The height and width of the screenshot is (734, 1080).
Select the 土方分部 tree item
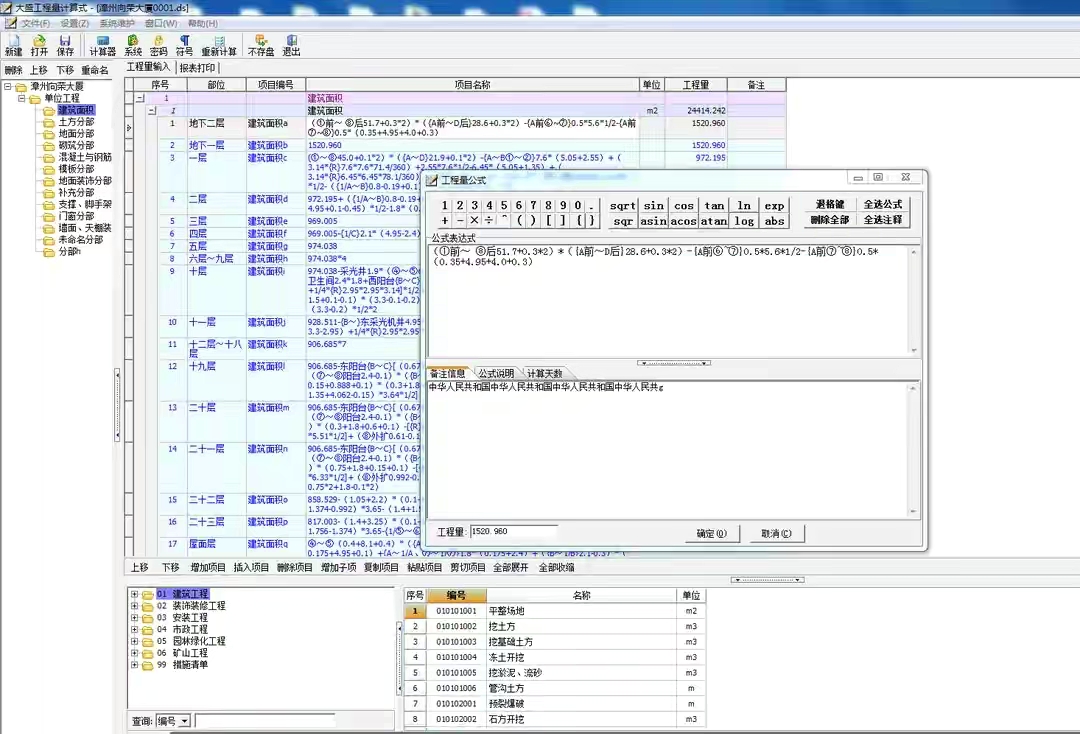[x=76, y=122]
